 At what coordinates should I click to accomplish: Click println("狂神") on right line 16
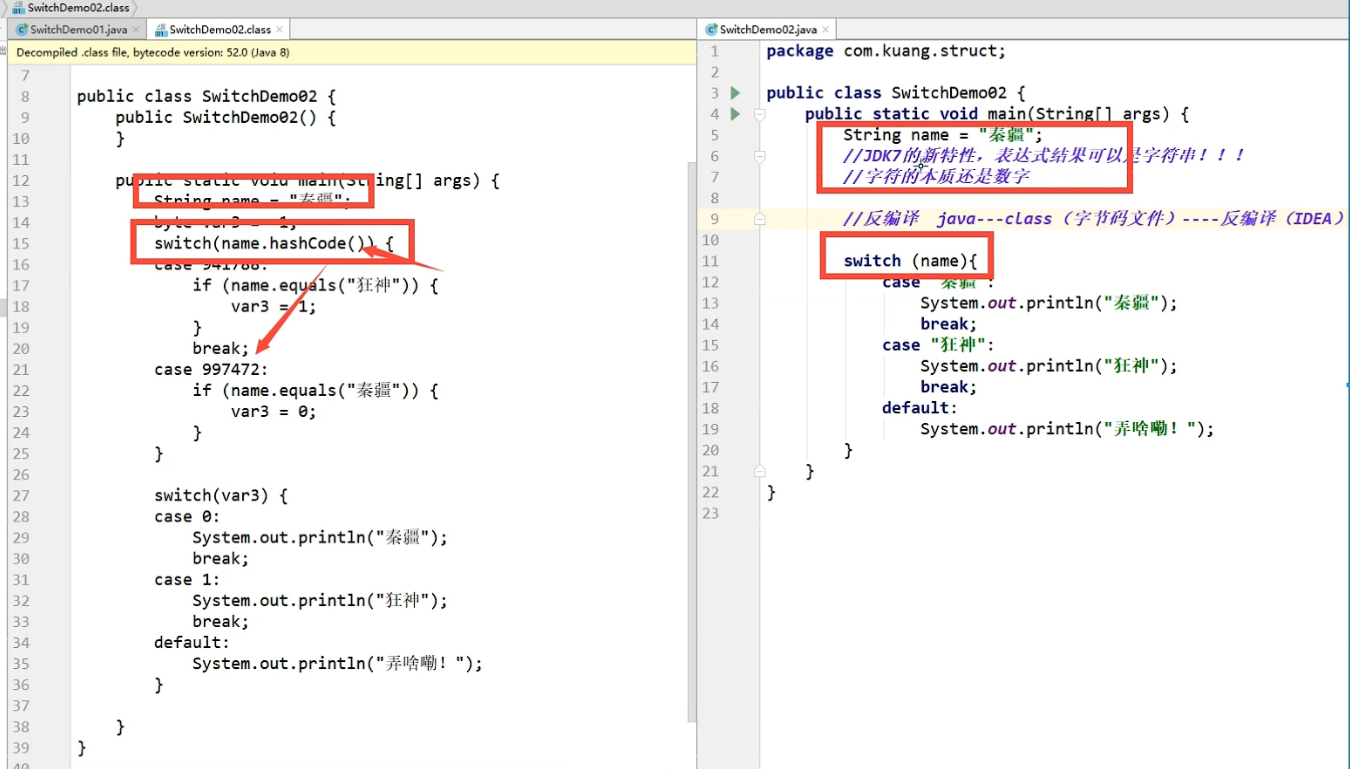coord(1049,366)
